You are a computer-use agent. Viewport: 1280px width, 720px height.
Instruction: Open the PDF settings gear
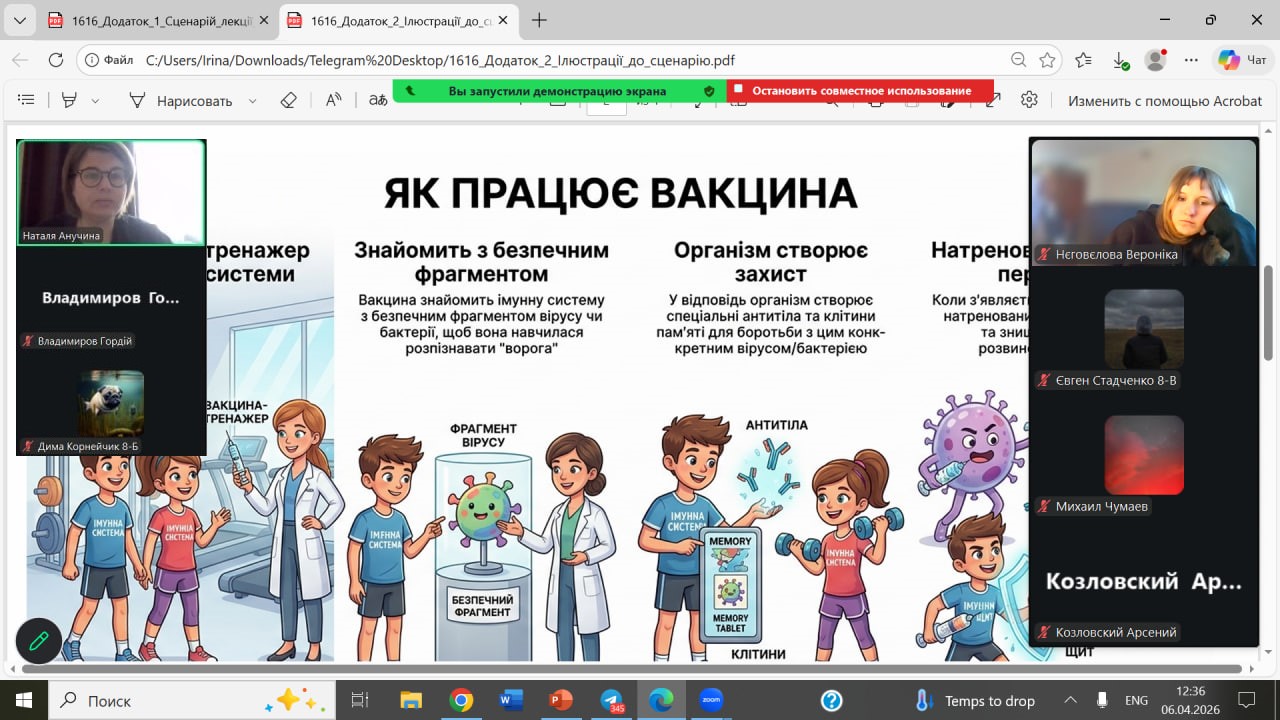click(x=1029, y=100)
